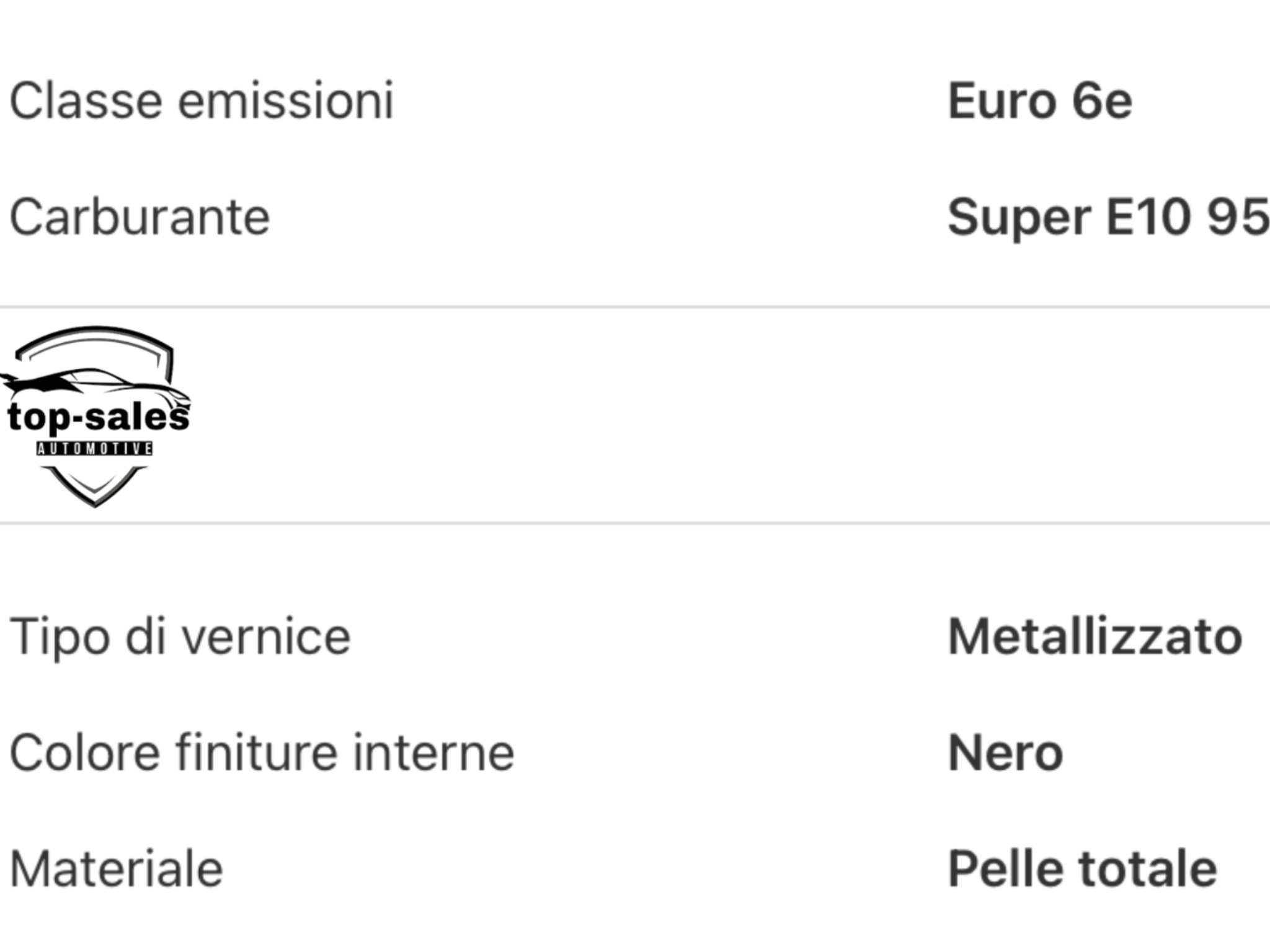Click the Super E10 95 fuel value

coord(1108,218)
